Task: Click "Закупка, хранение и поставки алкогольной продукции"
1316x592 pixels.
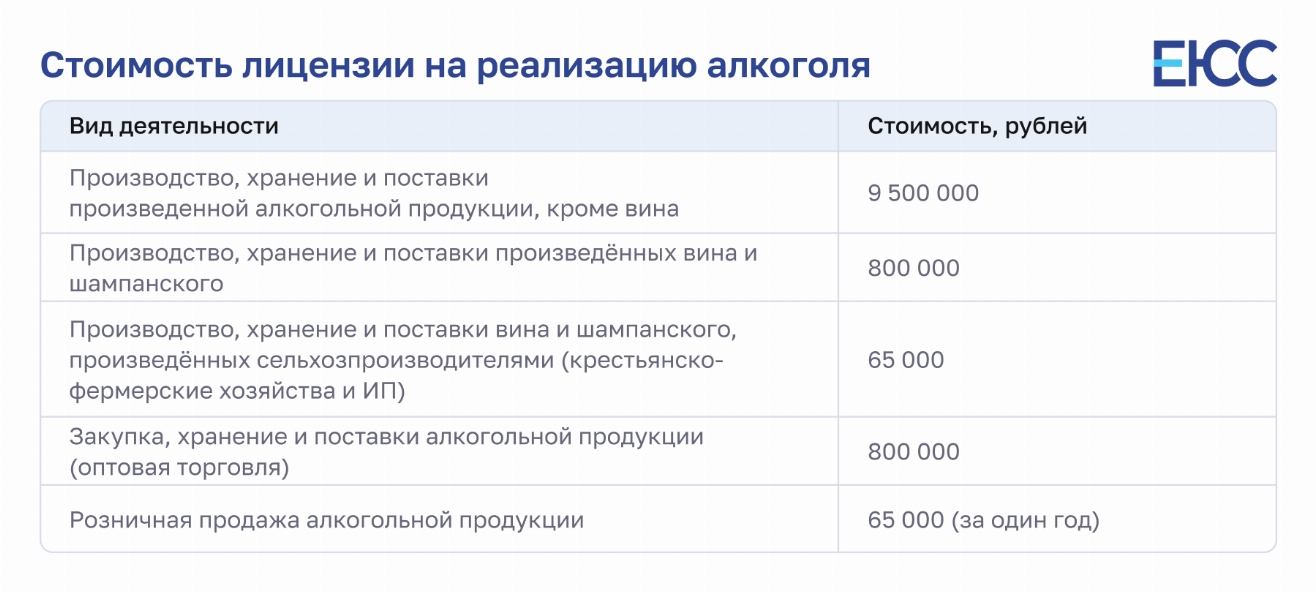Action: 386,438
